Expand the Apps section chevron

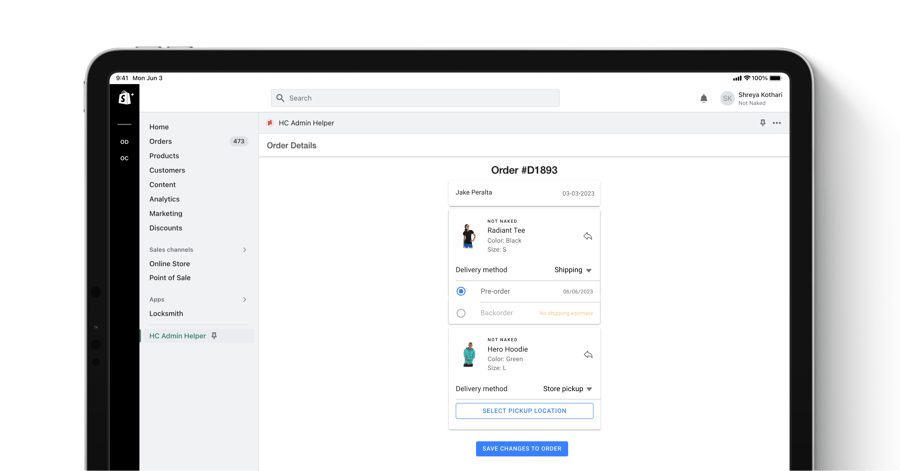[245, 299]
